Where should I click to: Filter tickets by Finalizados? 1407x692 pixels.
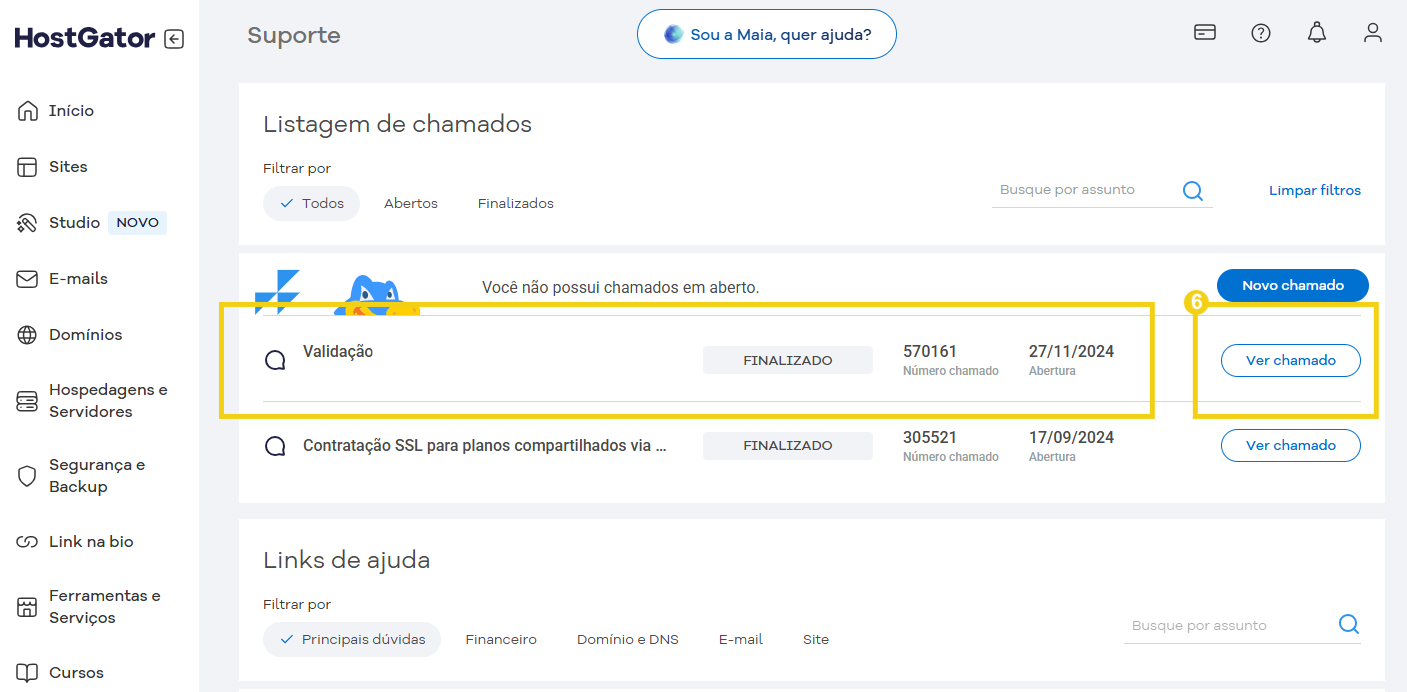coord(516,203)
